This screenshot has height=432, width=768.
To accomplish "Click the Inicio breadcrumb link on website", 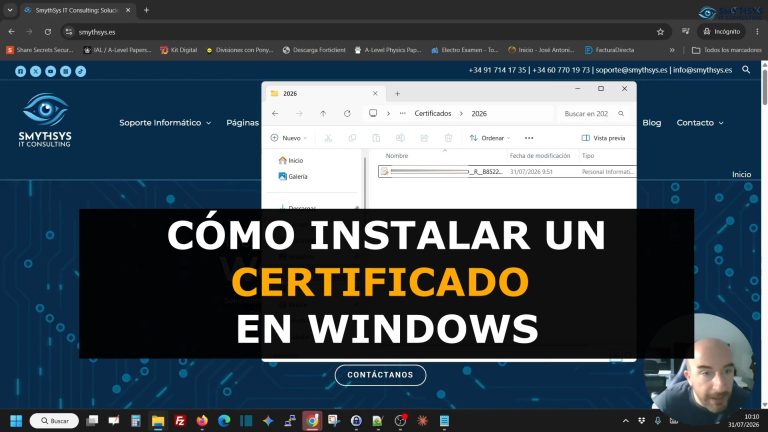I will tap(741, 174).
